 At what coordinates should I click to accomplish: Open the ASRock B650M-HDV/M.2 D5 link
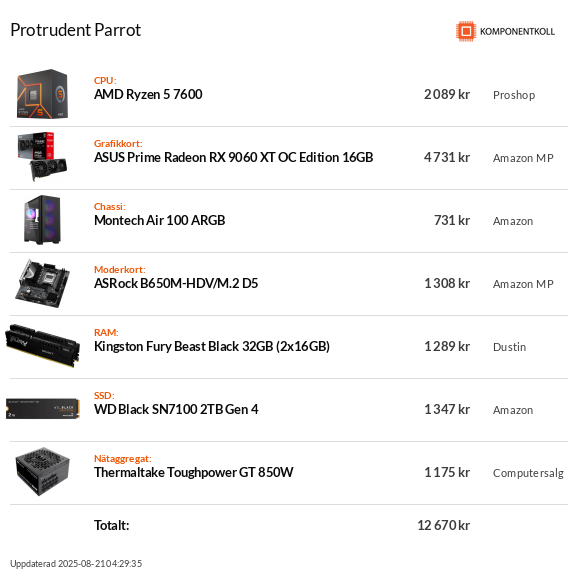pos(176,283)
